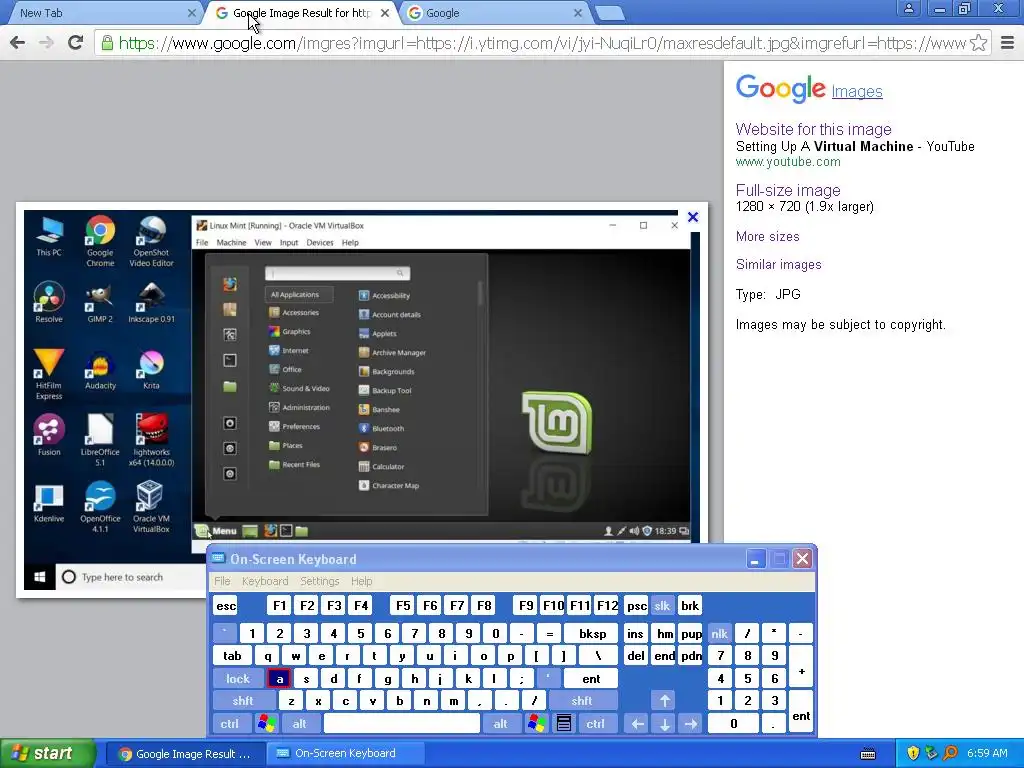Toggle the nlk (num lock) key
The height and width of the screenshot is (768, 1024).
720,633
